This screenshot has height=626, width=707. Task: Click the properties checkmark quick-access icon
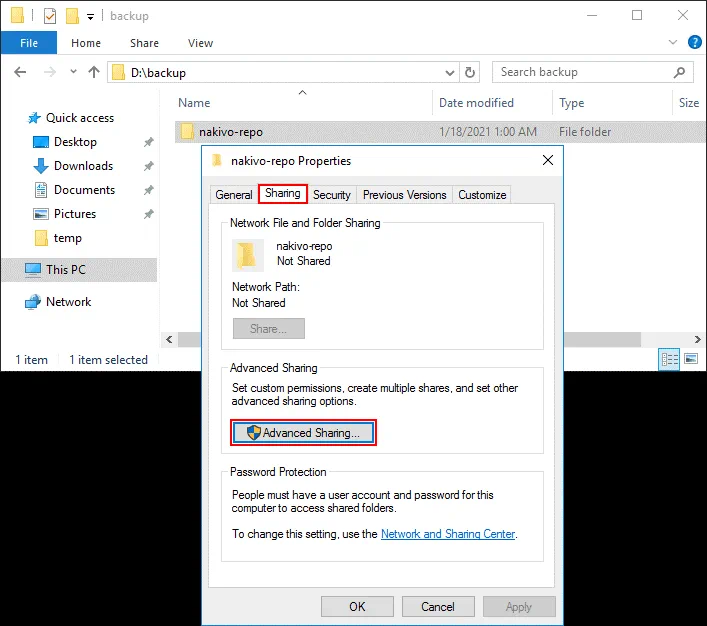tap(50, 16)
